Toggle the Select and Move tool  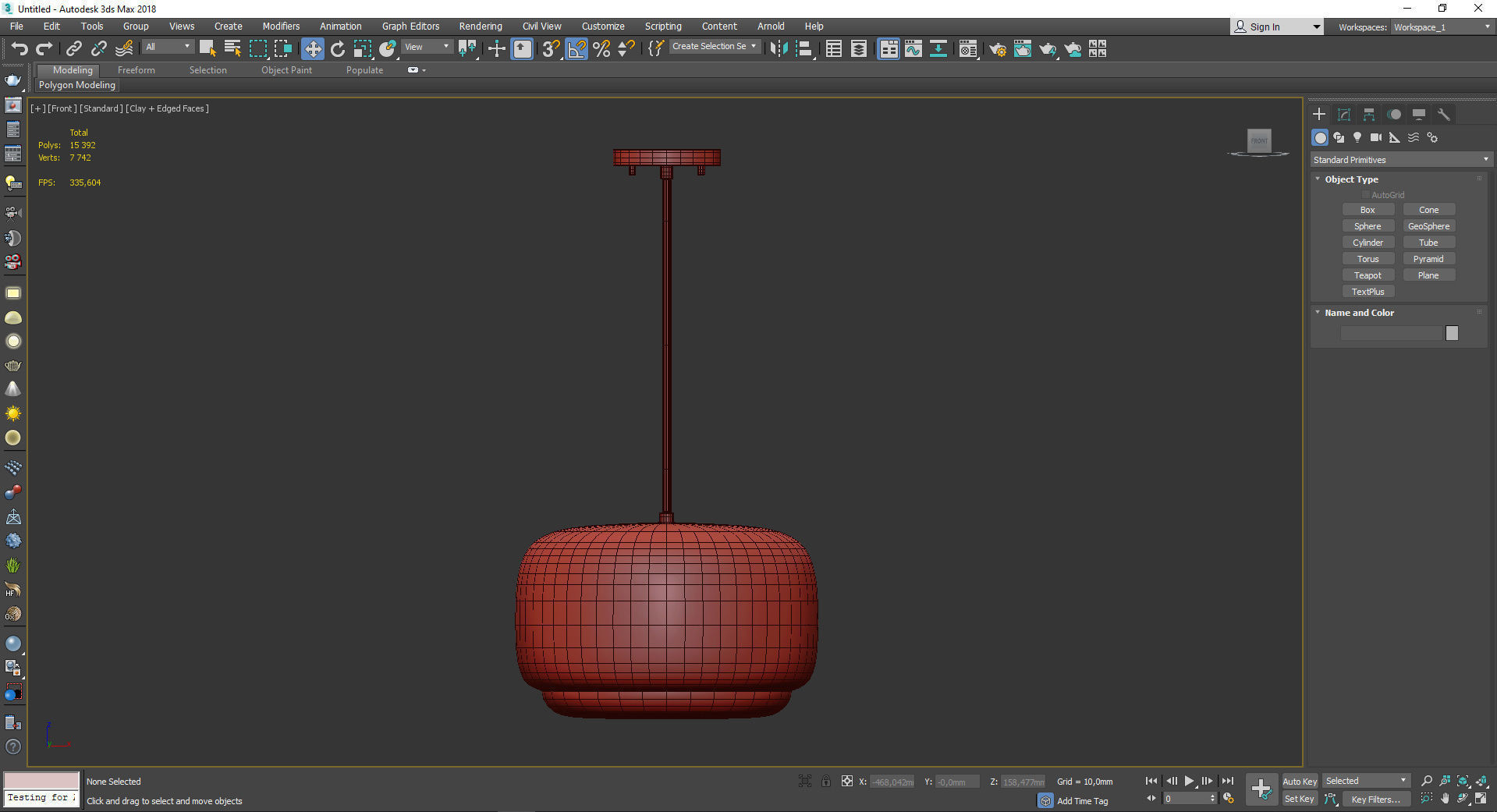point(313,49)
